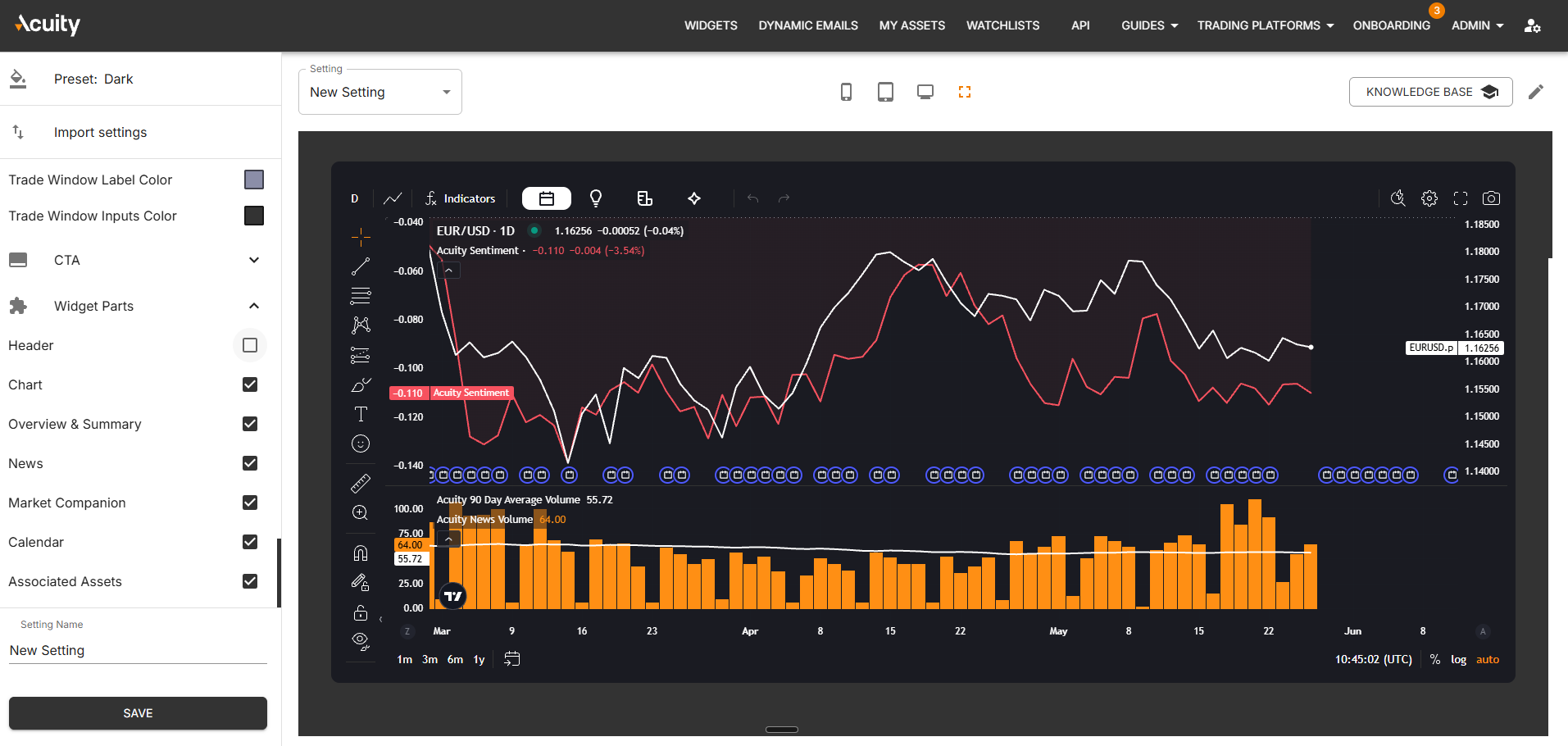Open chart settings gear icon
Screen dimensions: 1568x746
tap(1429, 198)
